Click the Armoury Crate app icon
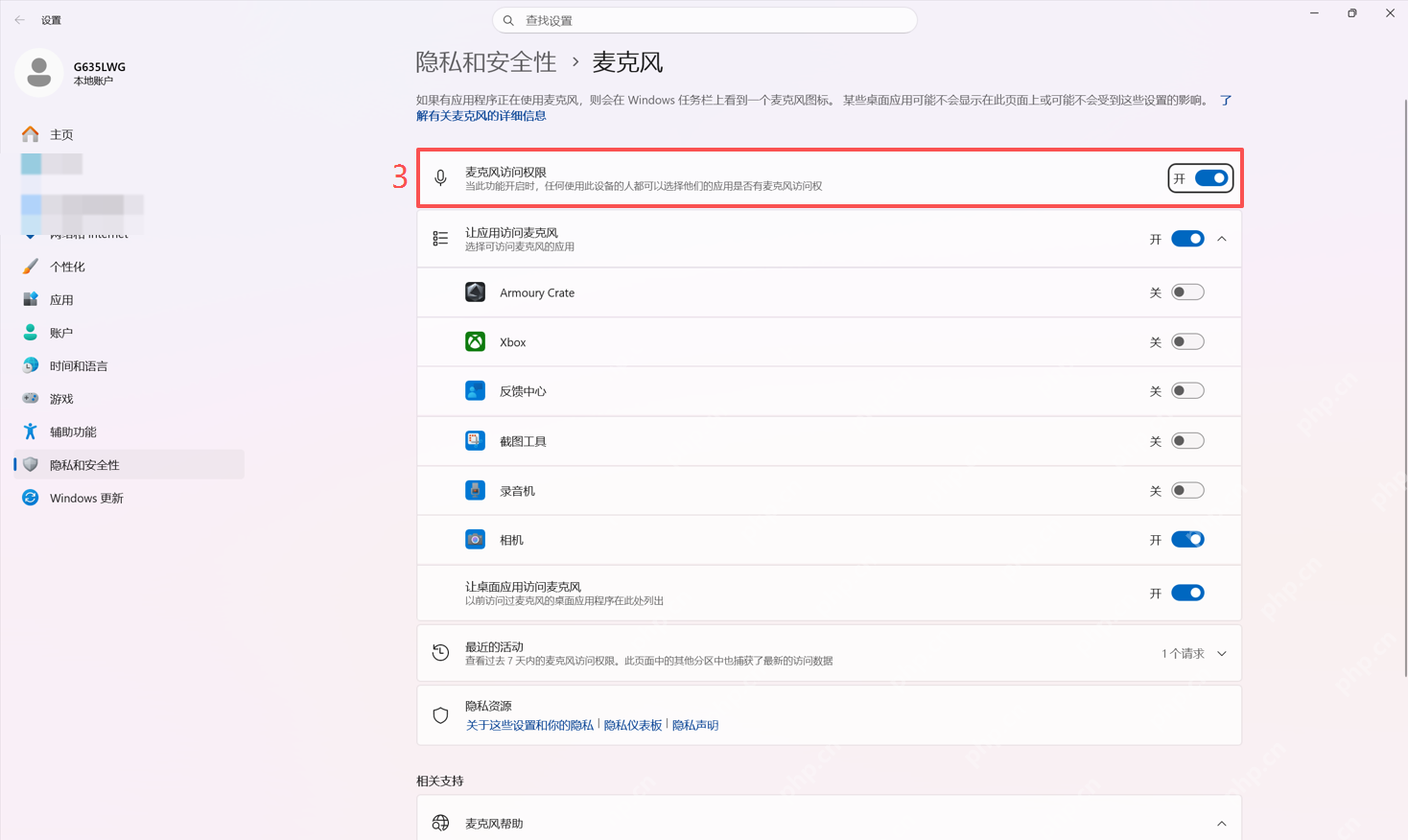 [475, 292]
